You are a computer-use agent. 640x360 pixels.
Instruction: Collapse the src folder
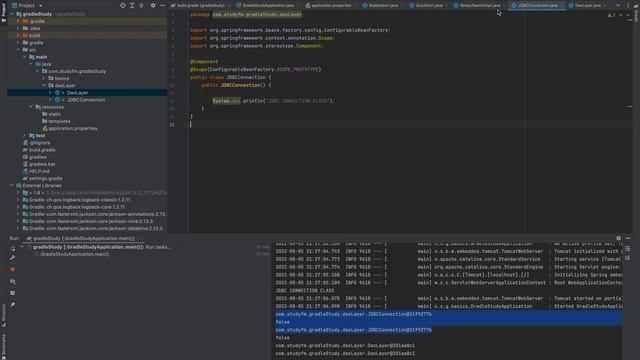click(x=18, y=50)
